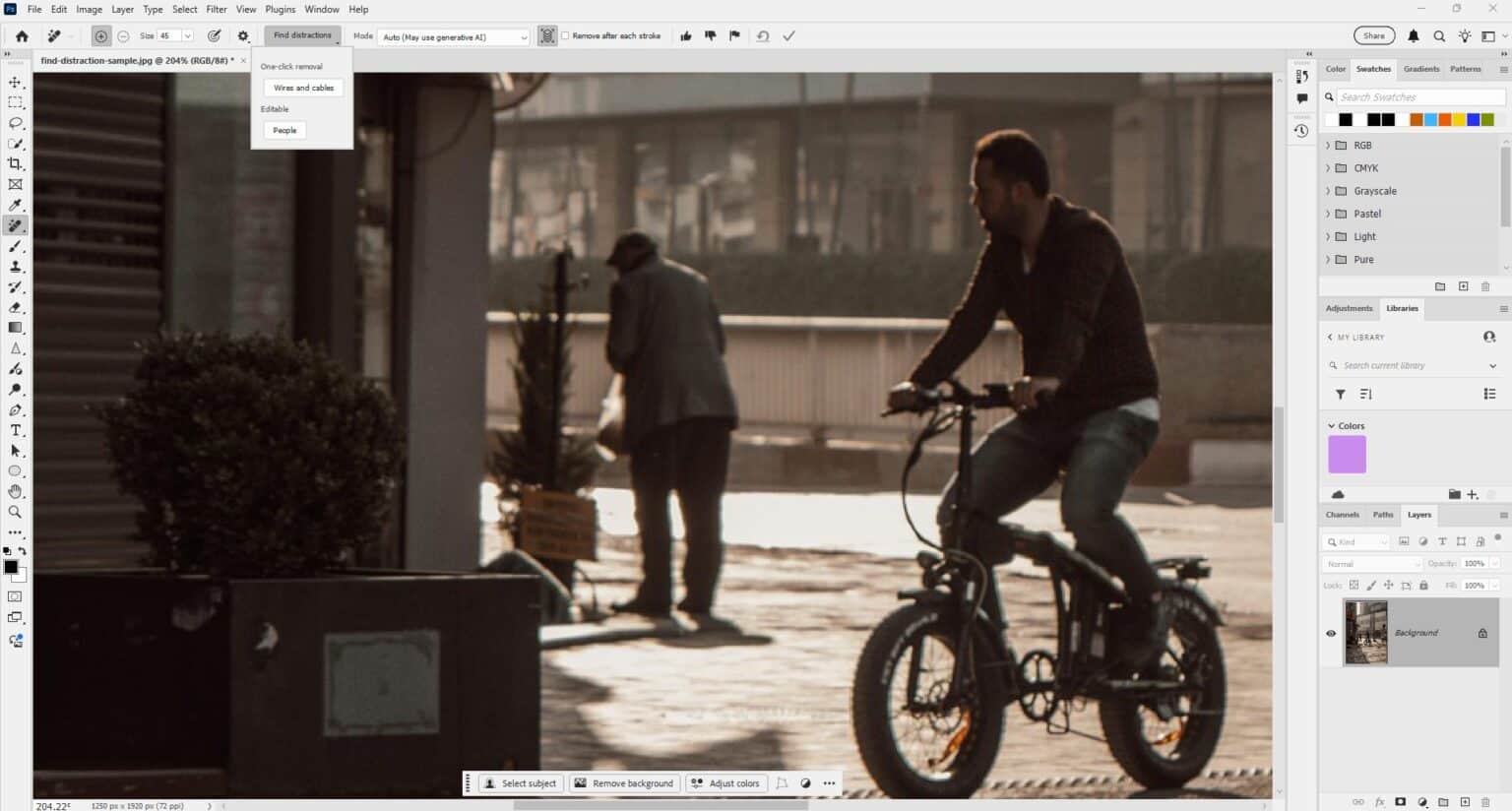Enable Remove after each stroke checkbox
Viewport: 1512px width, 811px height.
(x=565, y=36)
